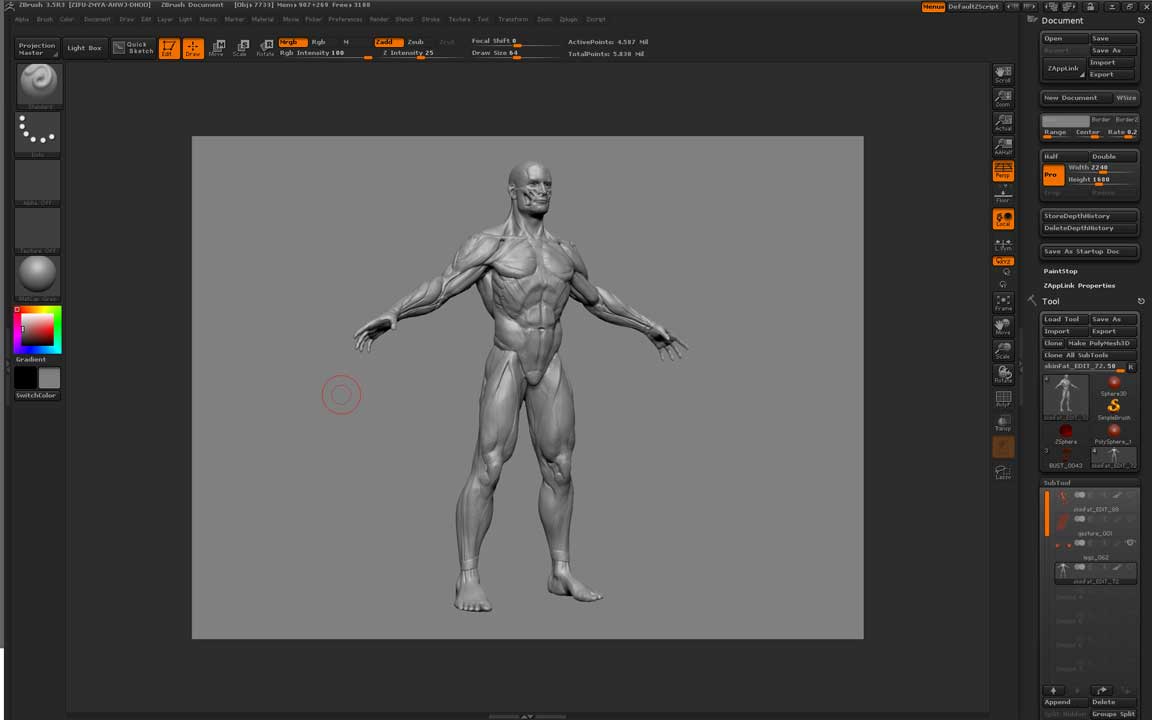Select the PolySphere_1 tool
This screenshot has height=720, width=1152.
(1114, 433)
